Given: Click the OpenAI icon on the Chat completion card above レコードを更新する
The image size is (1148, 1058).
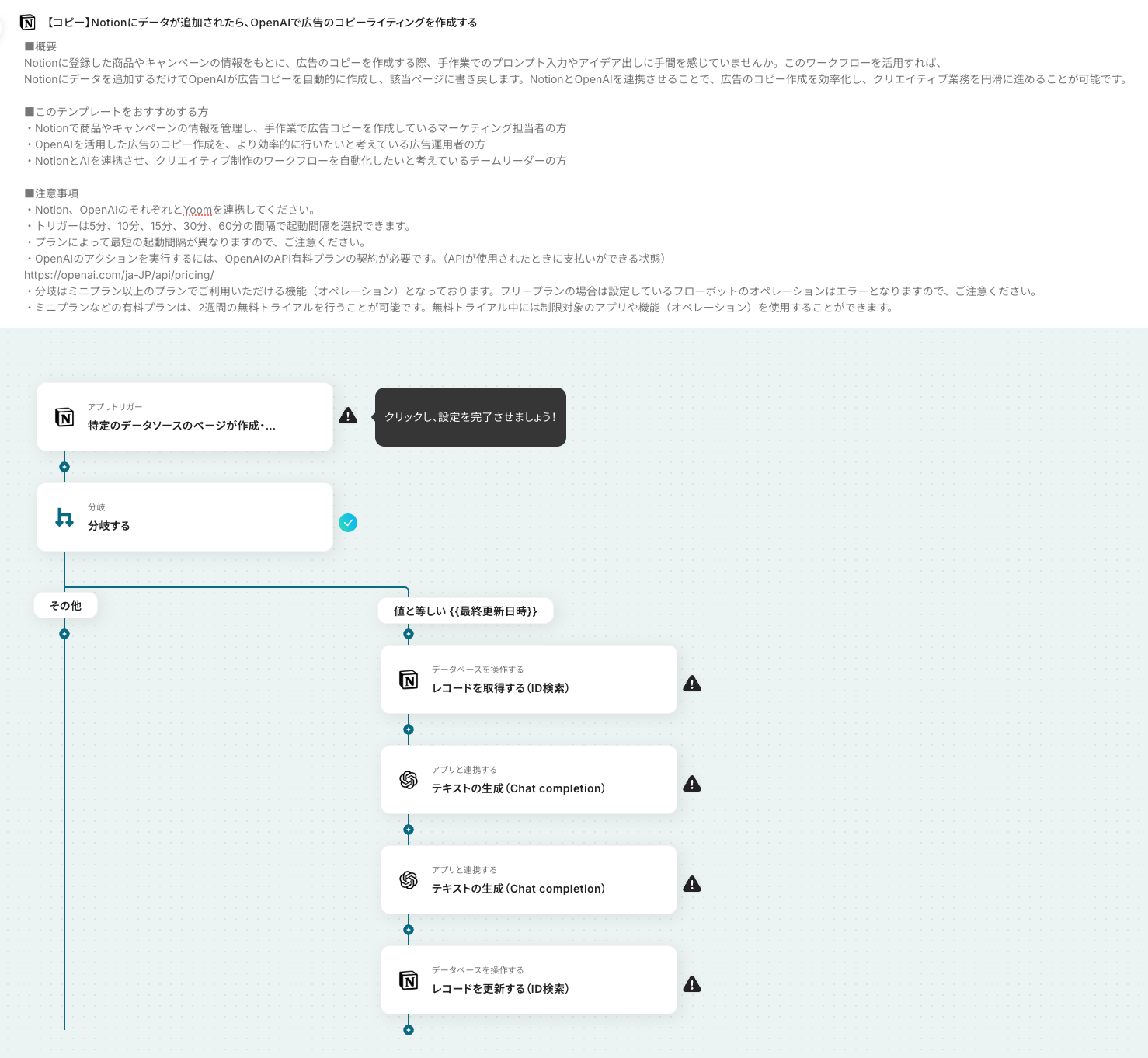Looking at the screenshot, I should 409,880.
